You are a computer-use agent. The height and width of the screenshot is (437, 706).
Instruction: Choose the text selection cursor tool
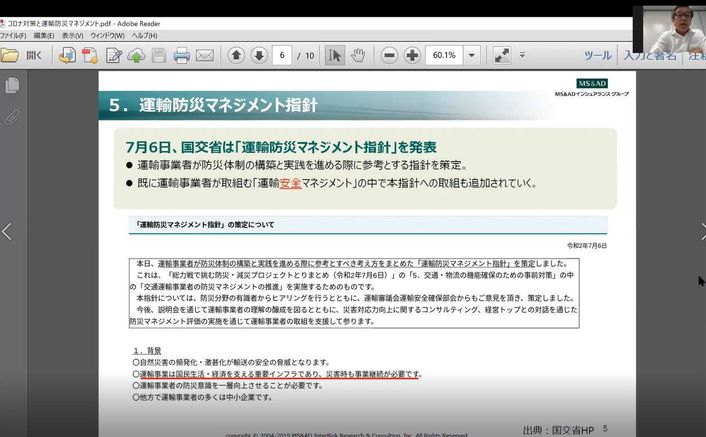click(x=336, y=55)
